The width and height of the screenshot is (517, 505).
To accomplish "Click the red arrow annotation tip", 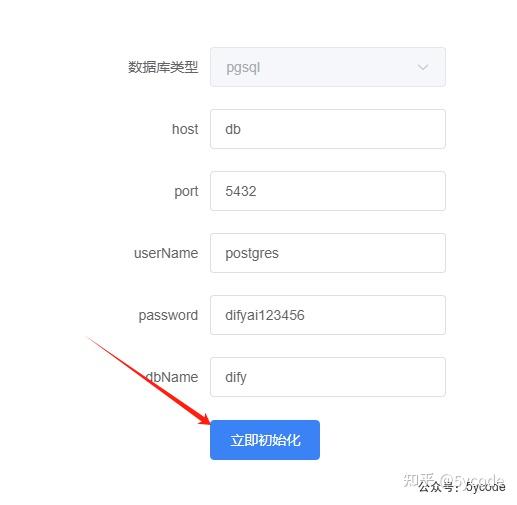I will click(207, 422).
